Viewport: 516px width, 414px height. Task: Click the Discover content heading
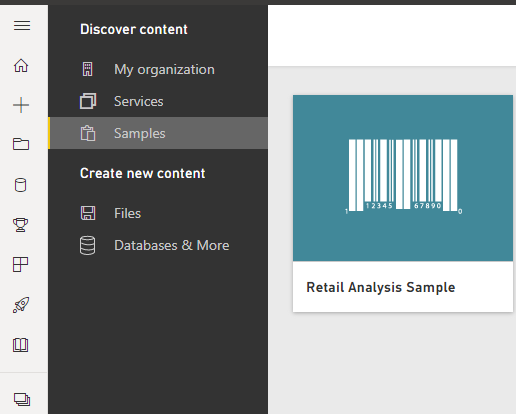pos(134,29)
